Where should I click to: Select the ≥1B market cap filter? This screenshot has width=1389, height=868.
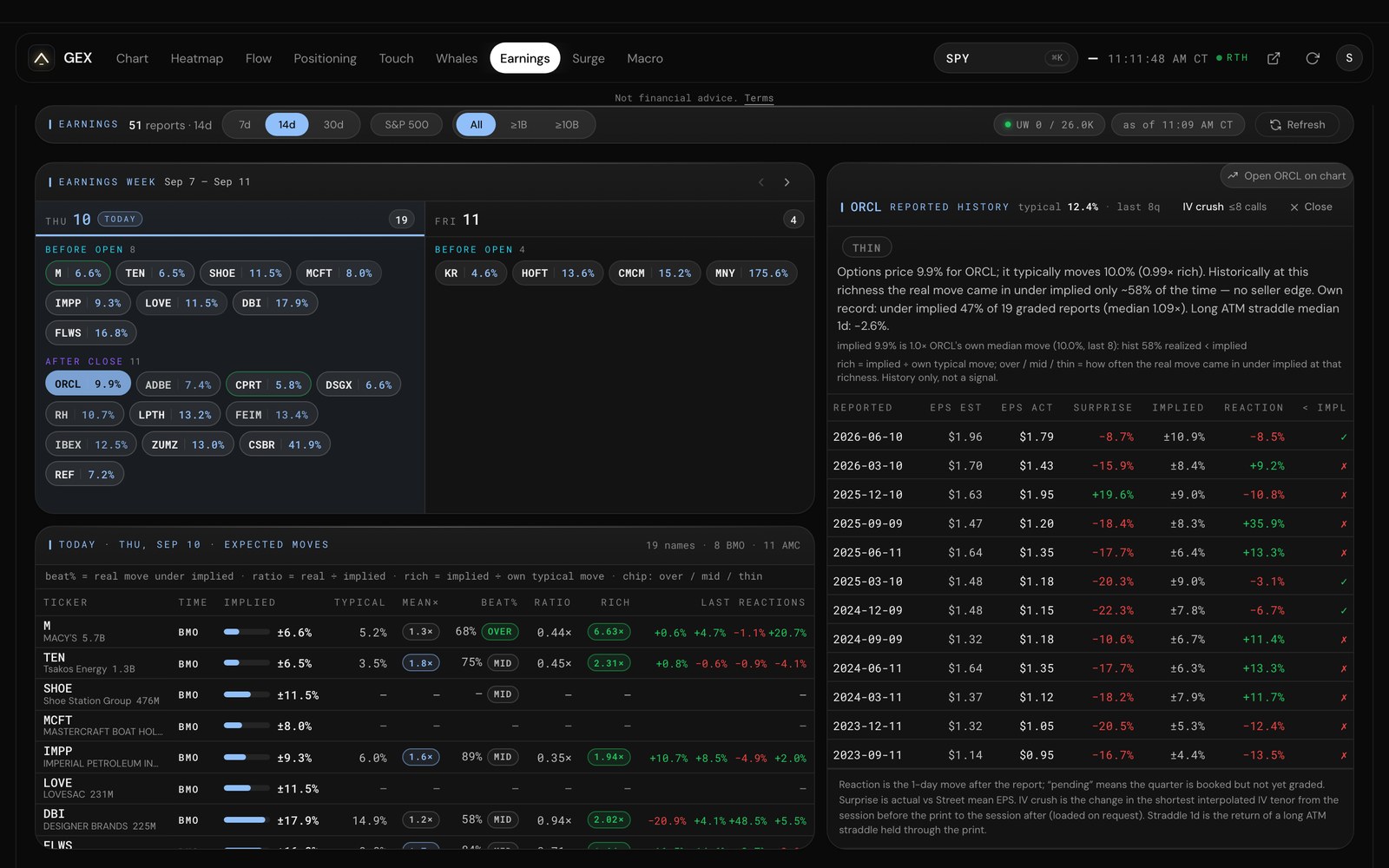(x=518, y=125)
